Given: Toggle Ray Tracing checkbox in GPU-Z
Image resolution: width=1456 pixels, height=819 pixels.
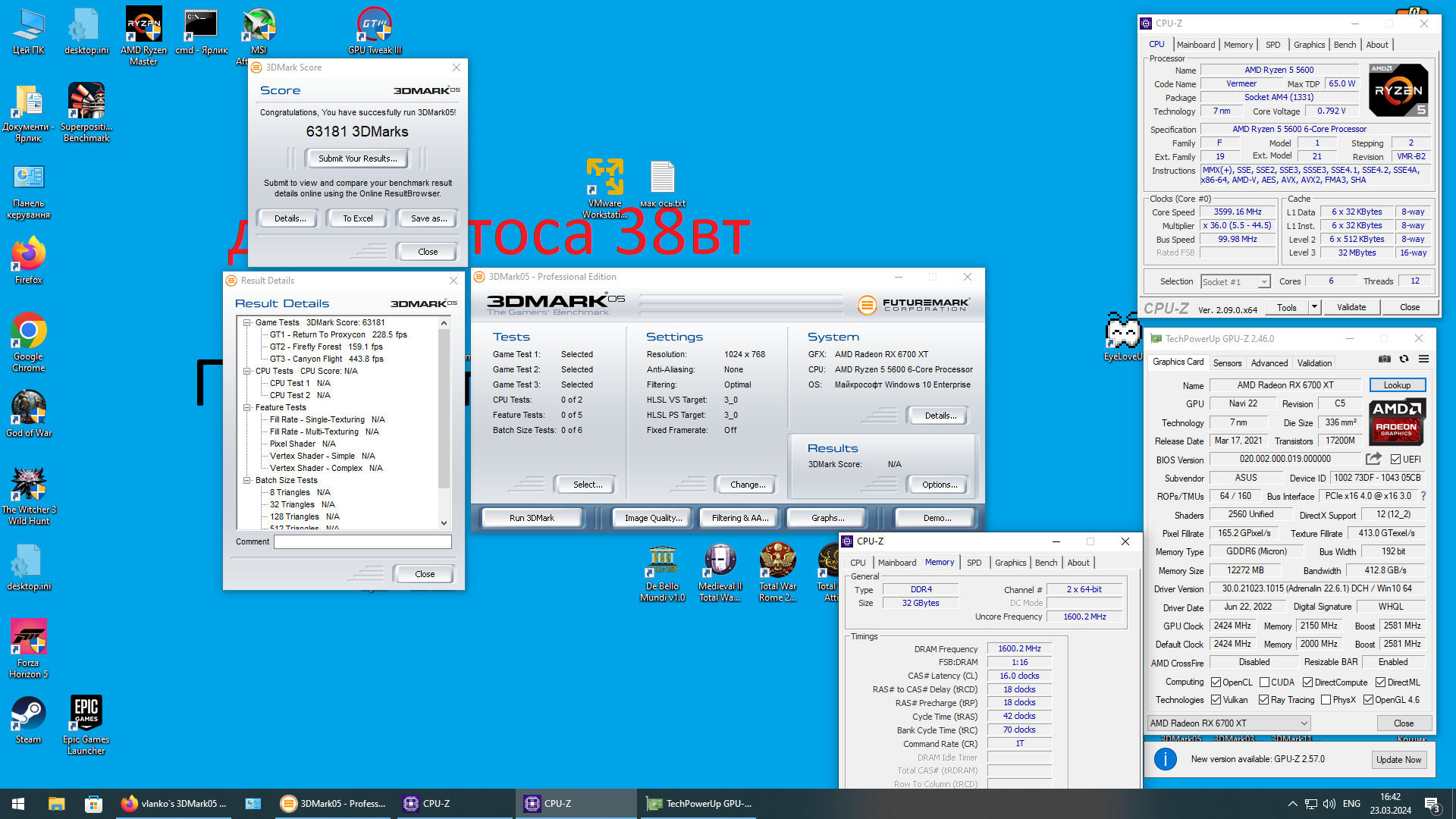Looking at the screenshot, I should 1263,700.
